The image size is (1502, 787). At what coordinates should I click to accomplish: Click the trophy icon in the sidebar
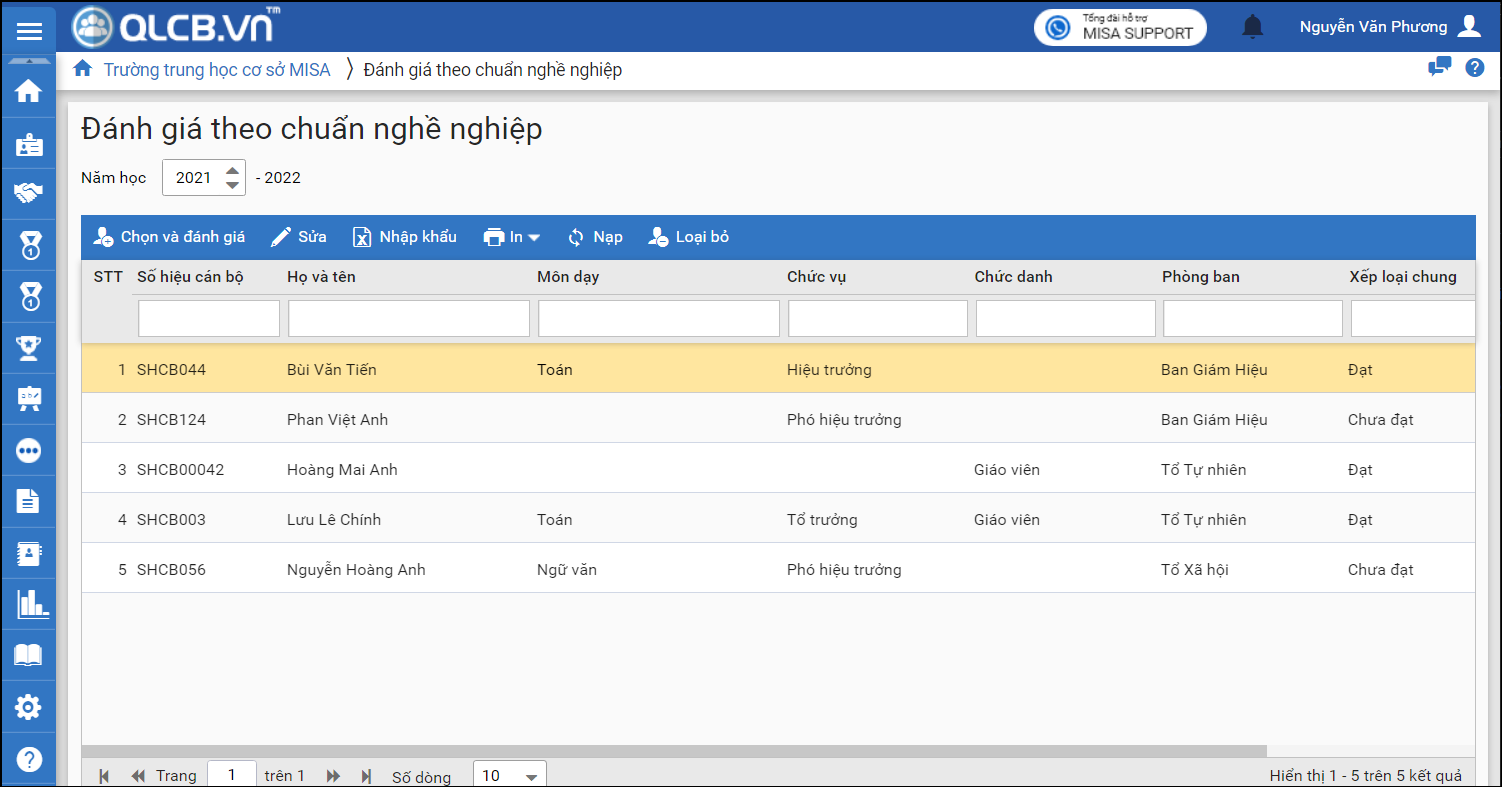[x=29, y=347]
